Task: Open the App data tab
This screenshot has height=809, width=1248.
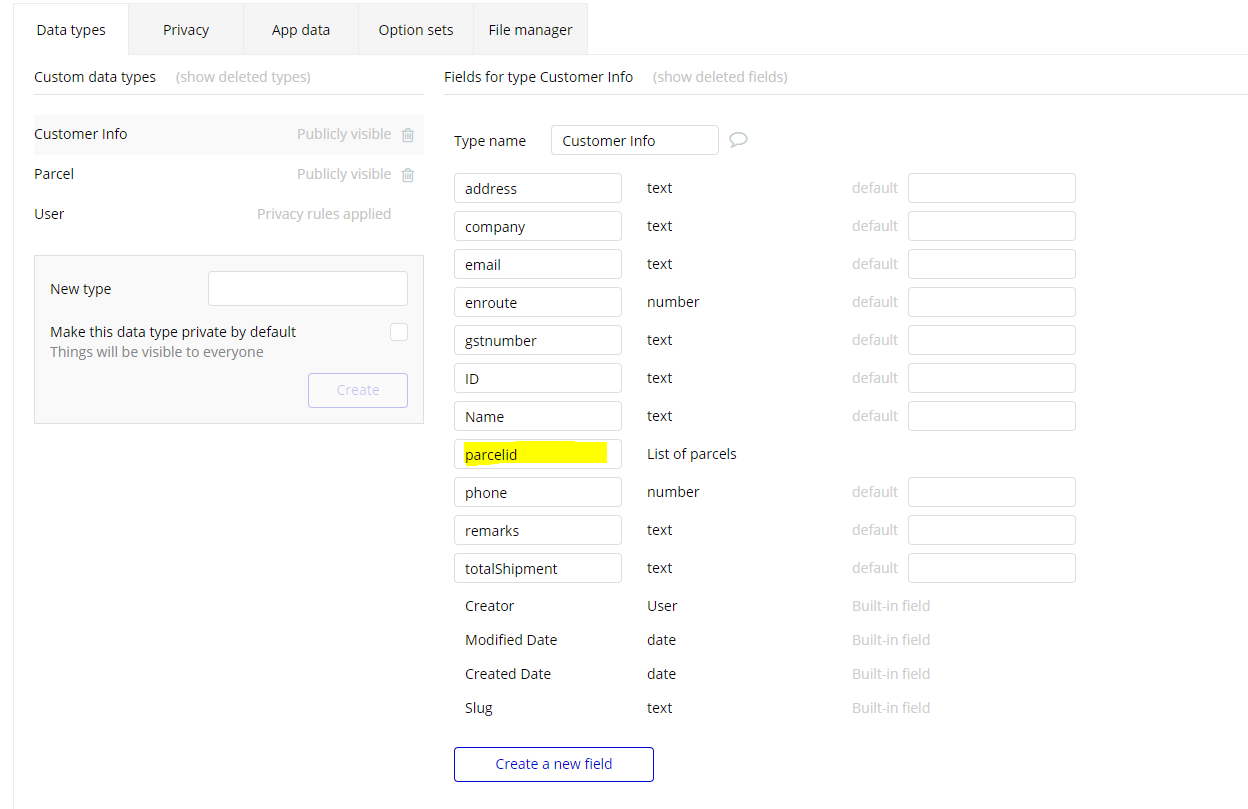Action: pos(301,30)
